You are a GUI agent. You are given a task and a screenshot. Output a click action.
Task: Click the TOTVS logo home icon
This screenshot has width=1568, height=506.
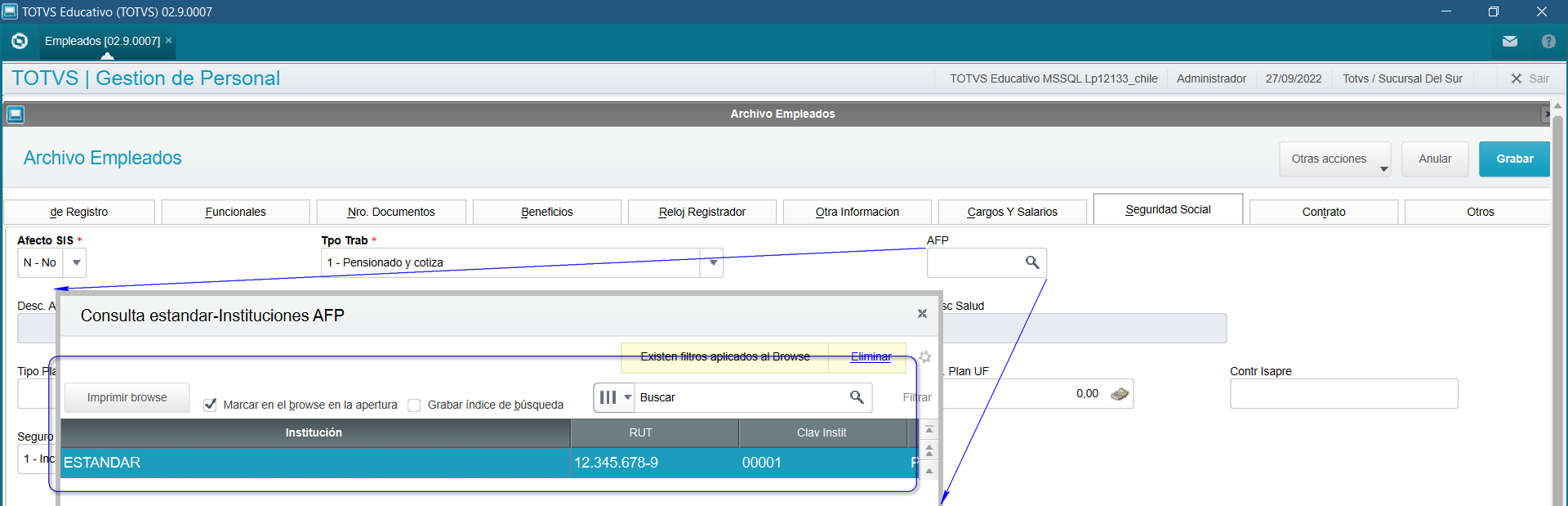pos(20,41)
